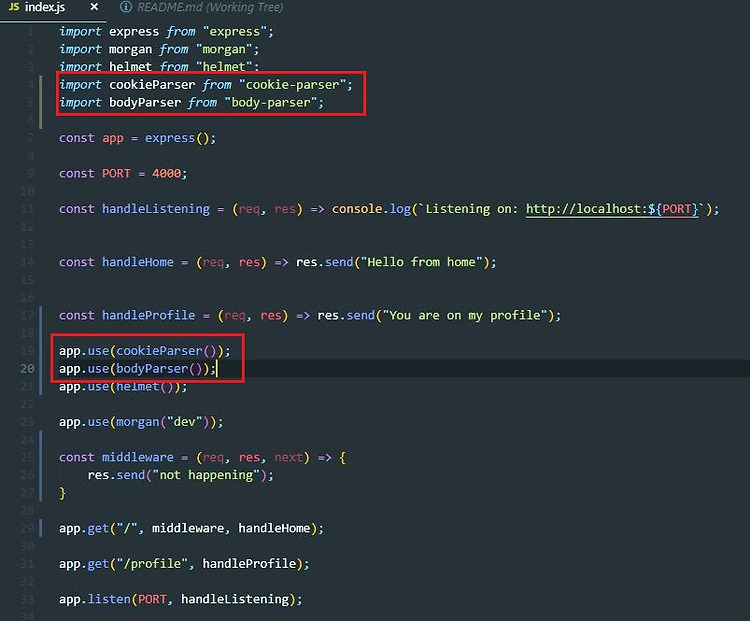Click the "You are on my profile" string
750x621 pixels.
[464, 315]
